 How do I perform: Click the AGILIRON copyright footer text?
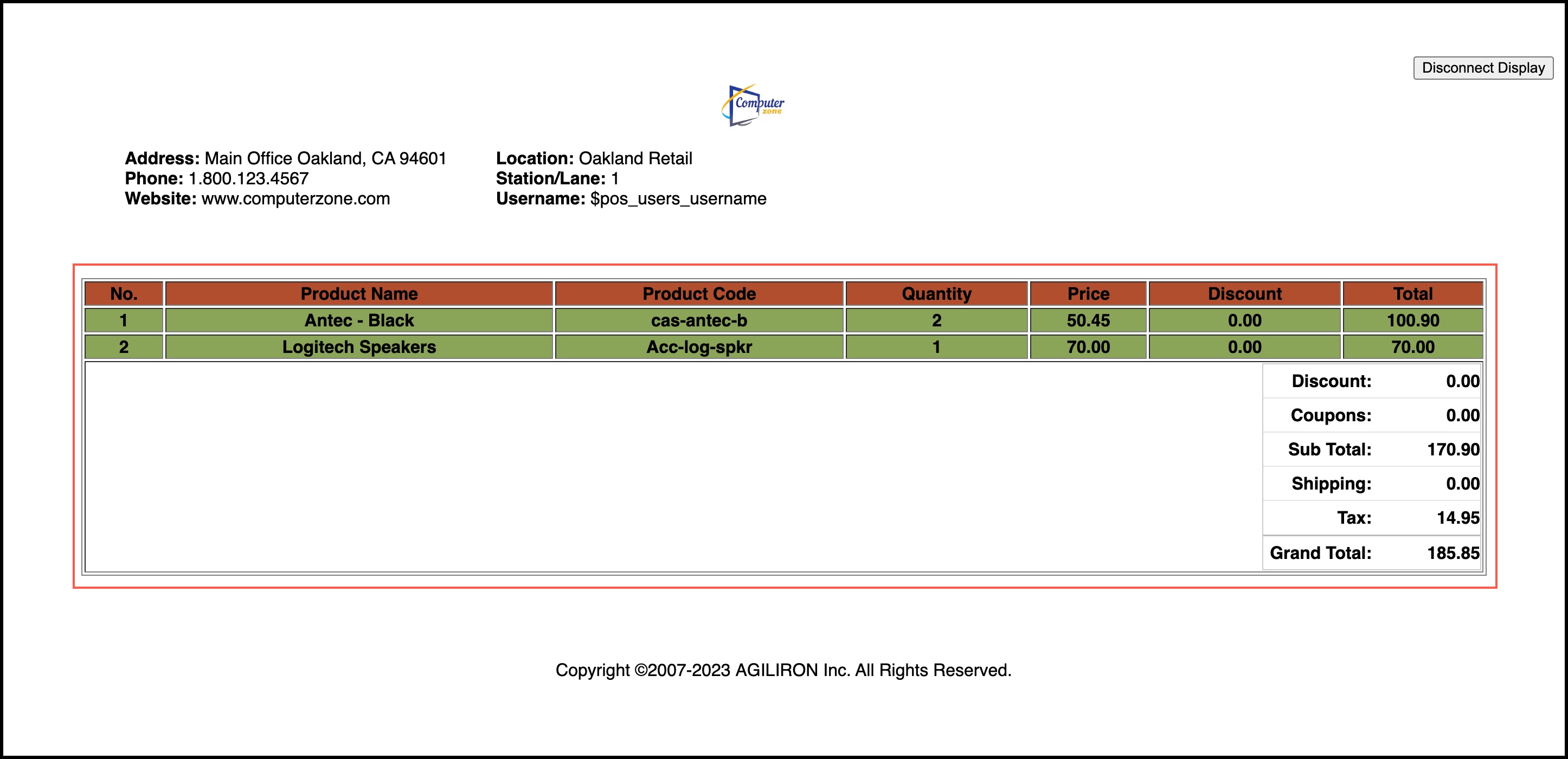tap(783, 670)
